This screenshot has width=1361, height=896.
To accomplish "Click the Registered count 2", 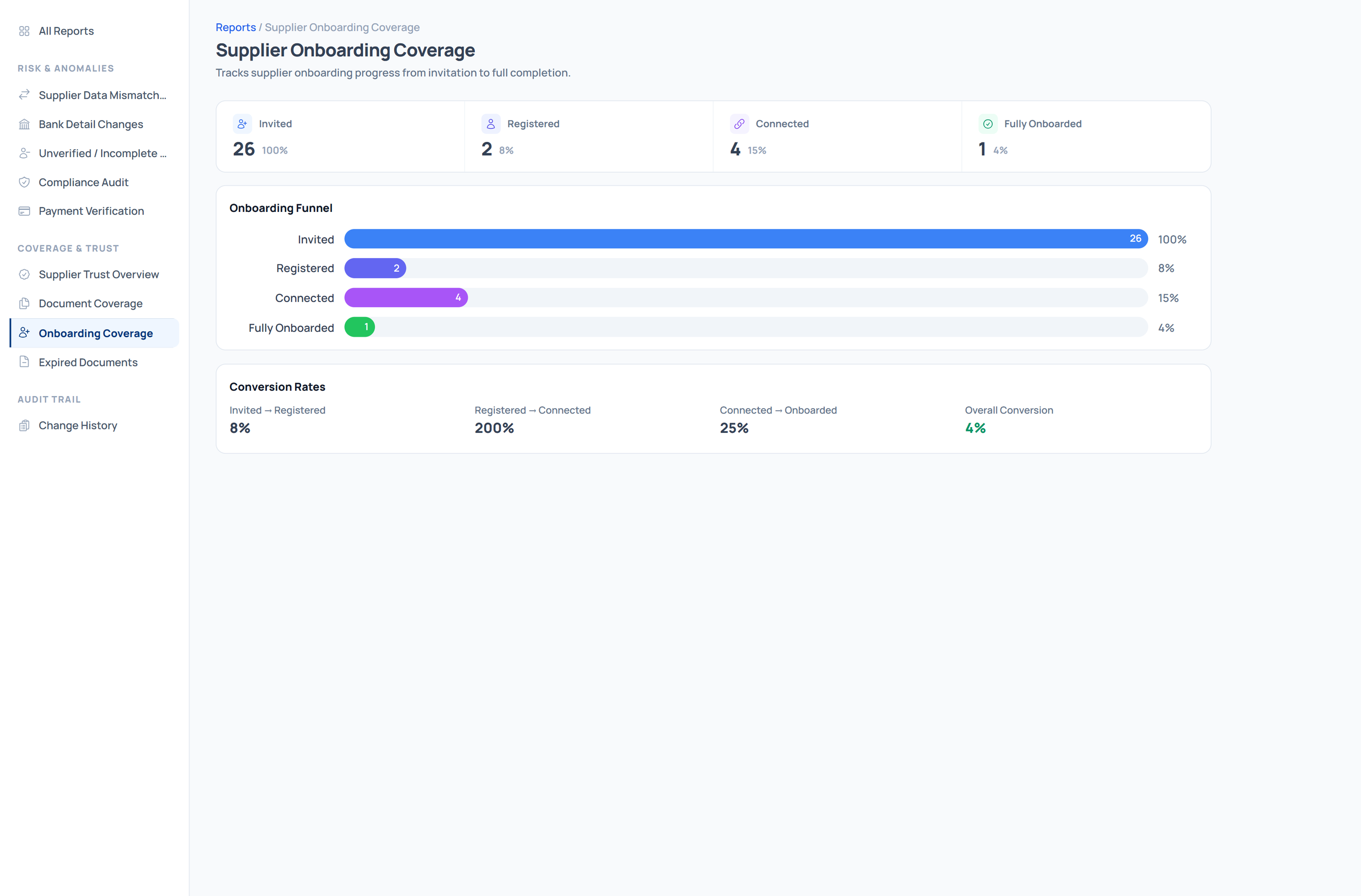I will (487, 149).
